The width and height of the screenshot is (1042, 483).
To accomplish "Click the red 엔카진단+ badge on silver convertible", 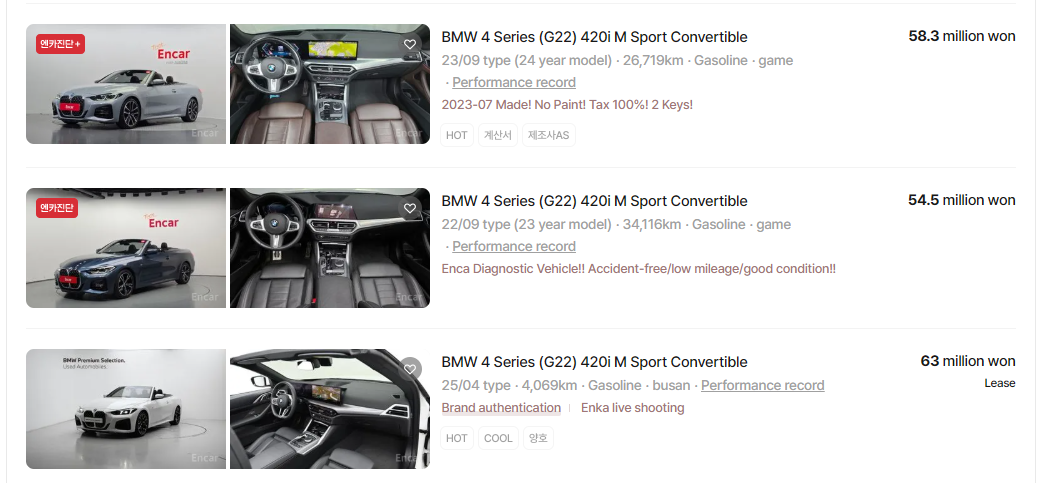I will point(60,45).
